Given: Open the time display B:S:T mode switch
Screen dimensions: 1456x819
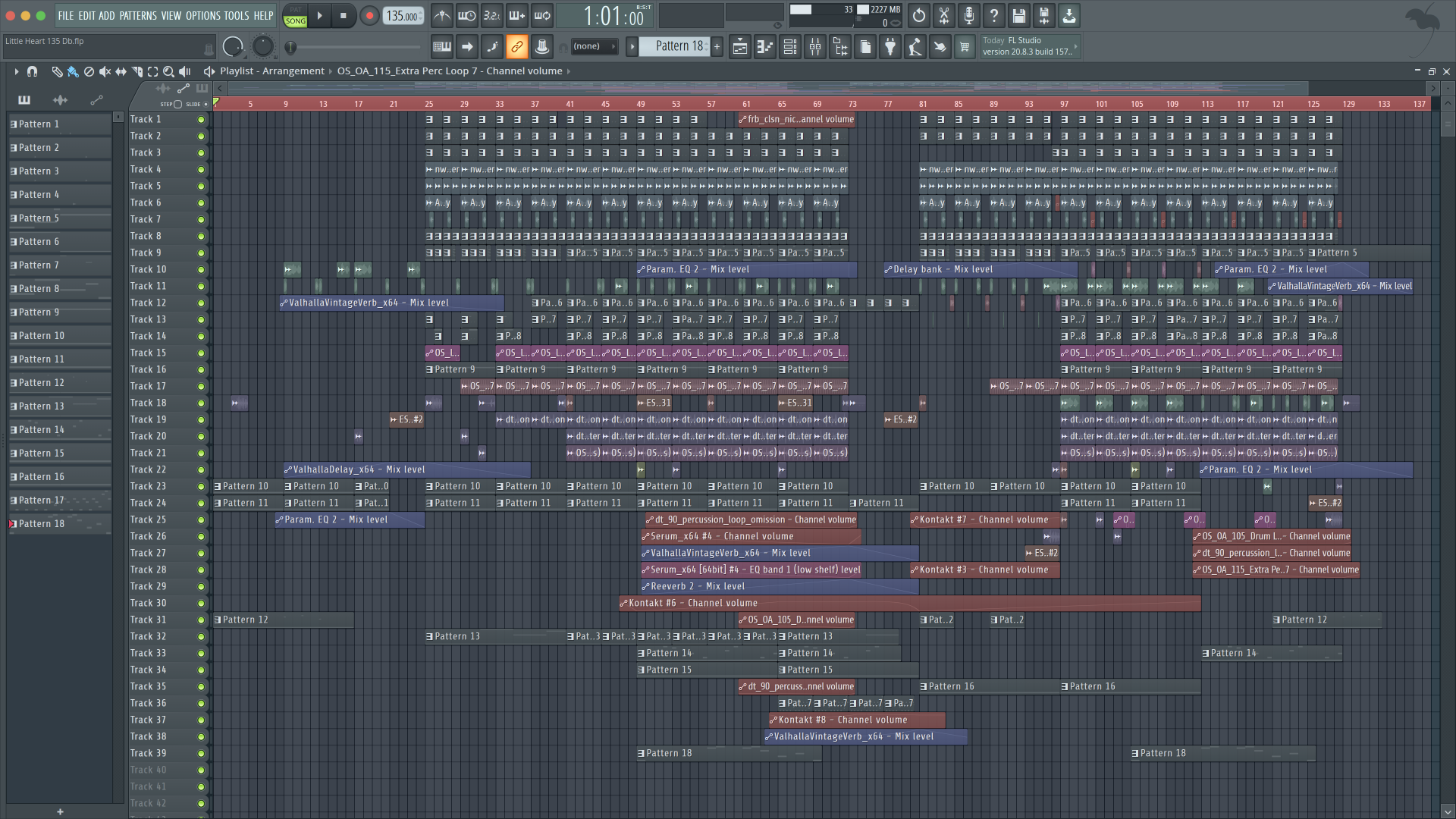Looking at the screenshot, I should tap(643, 8).
